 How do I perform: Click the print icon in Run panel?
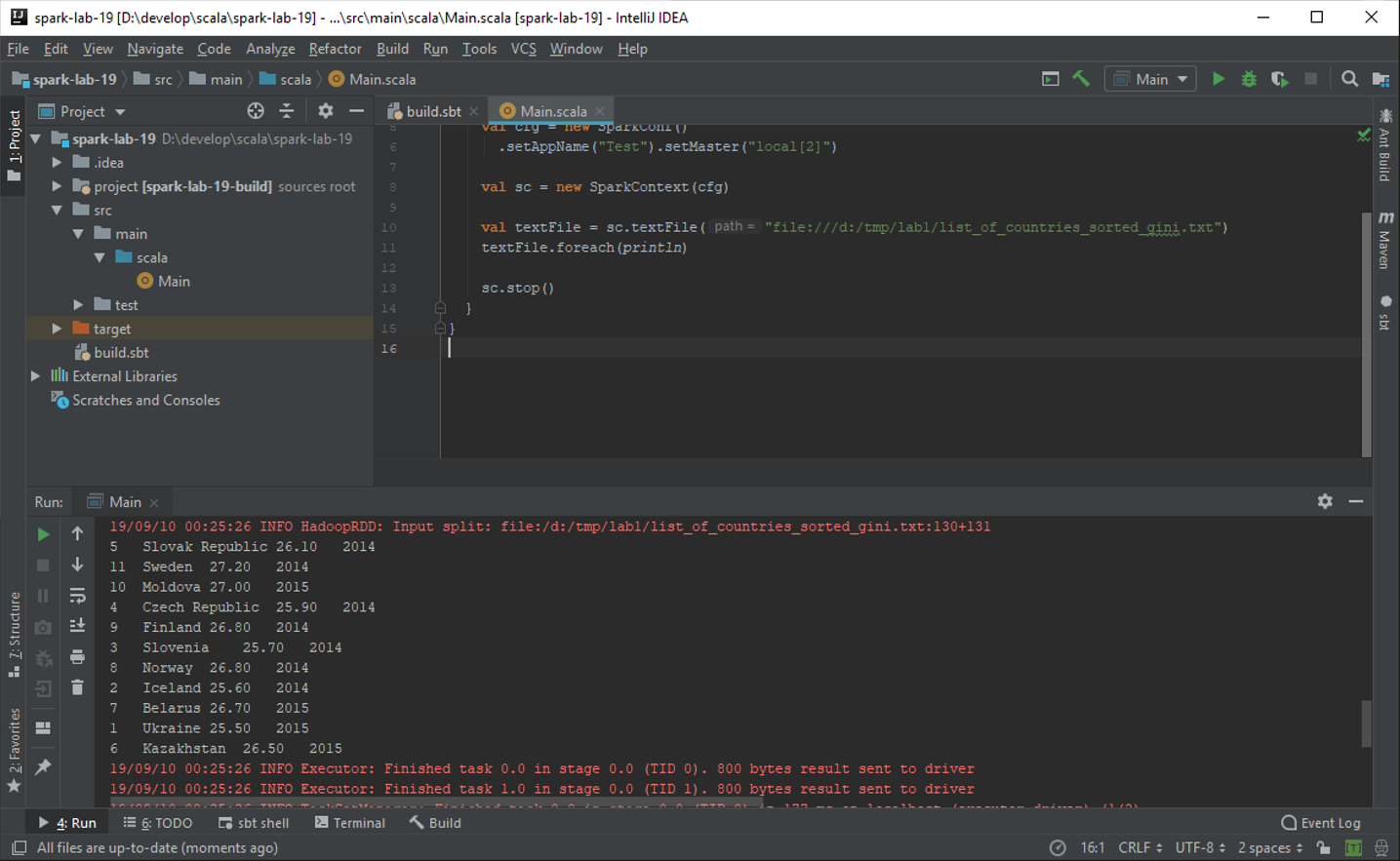coord(77,656)
